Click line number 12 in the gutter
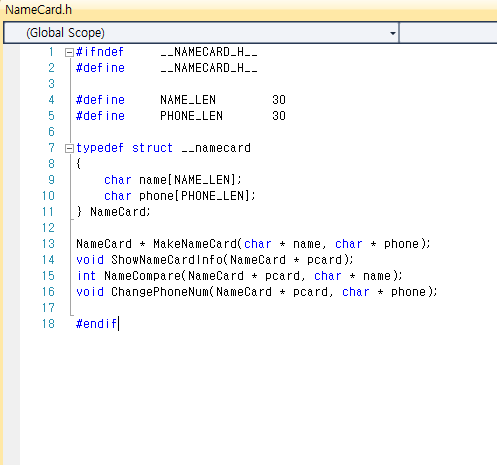This screenshot has height=465, width=497. [48, 228]
